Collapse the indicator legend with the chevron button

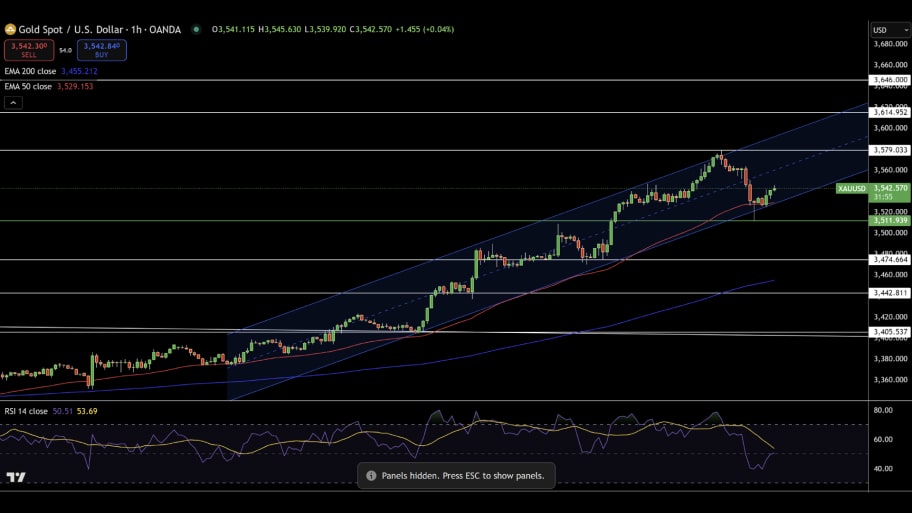[x=13, y=102]
